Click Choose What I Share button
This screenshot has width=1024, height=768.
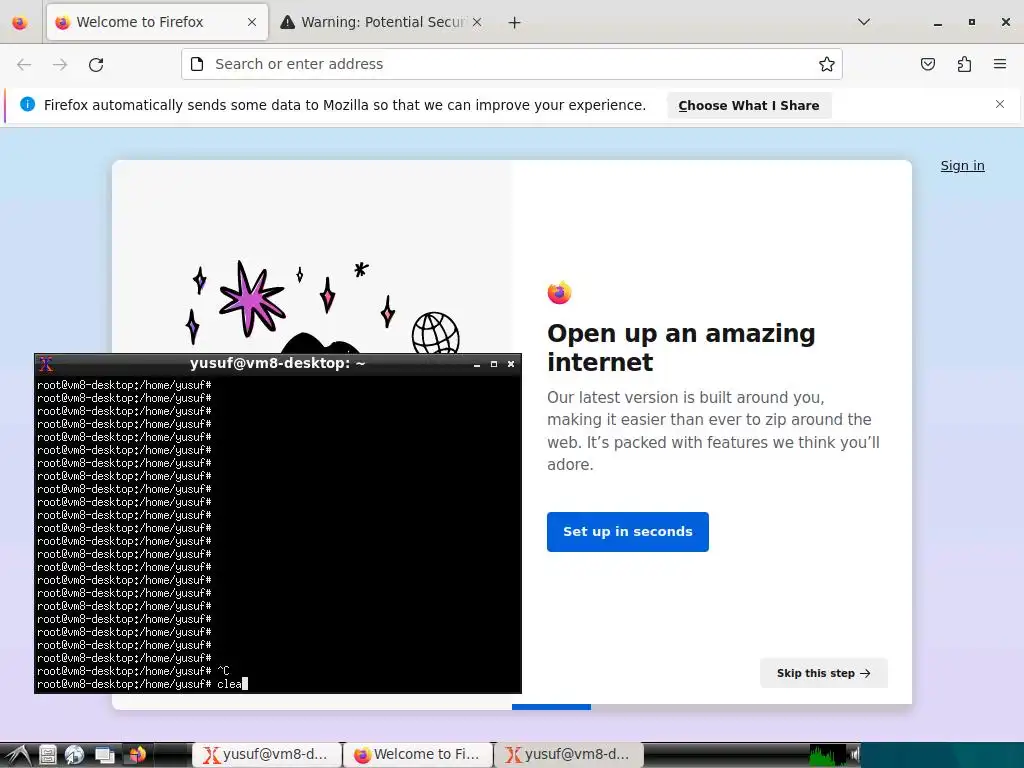(x=749, y=105)
